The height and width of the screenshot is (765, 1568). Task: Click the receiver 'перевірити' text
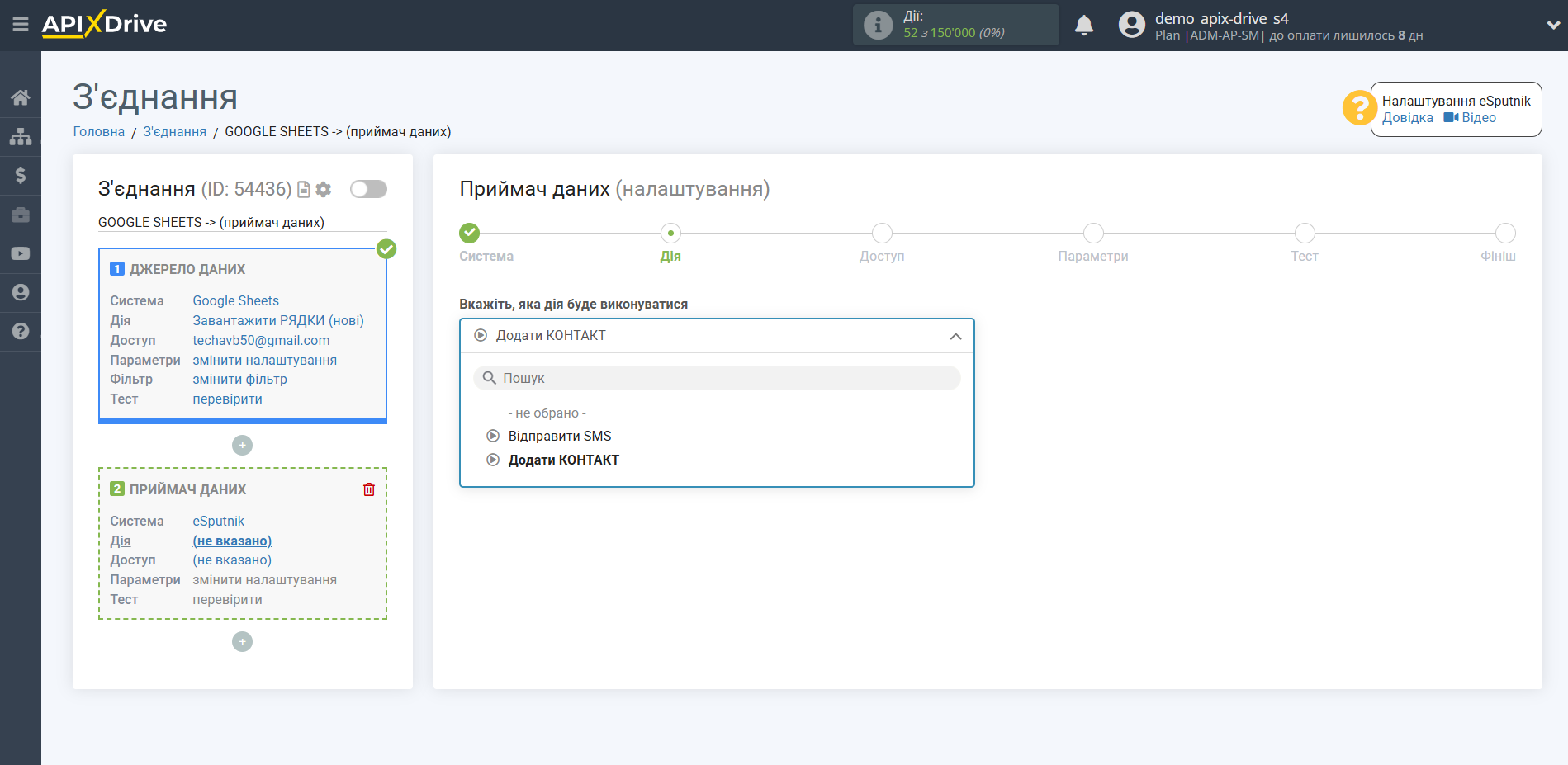(227, 600)
